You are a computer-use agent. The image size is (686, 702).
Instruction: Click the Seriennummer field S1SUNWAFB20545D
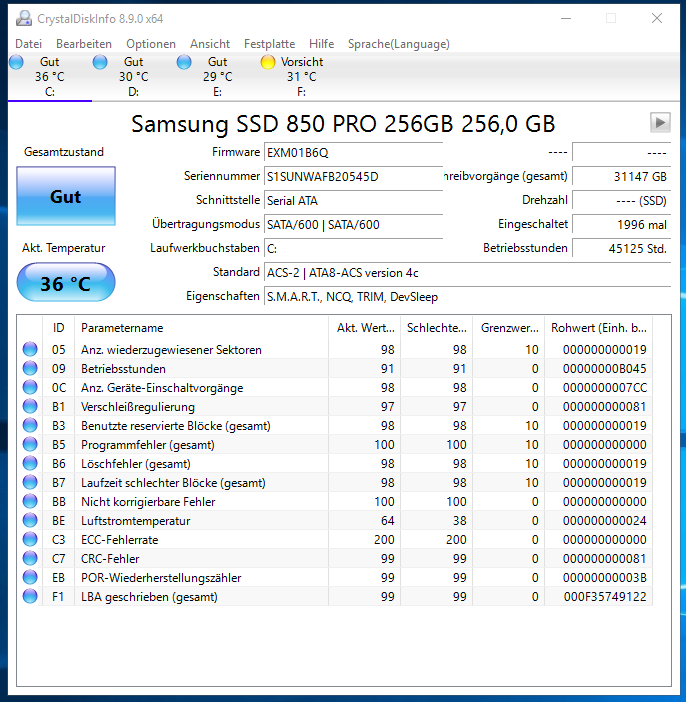tap(353, 176)
